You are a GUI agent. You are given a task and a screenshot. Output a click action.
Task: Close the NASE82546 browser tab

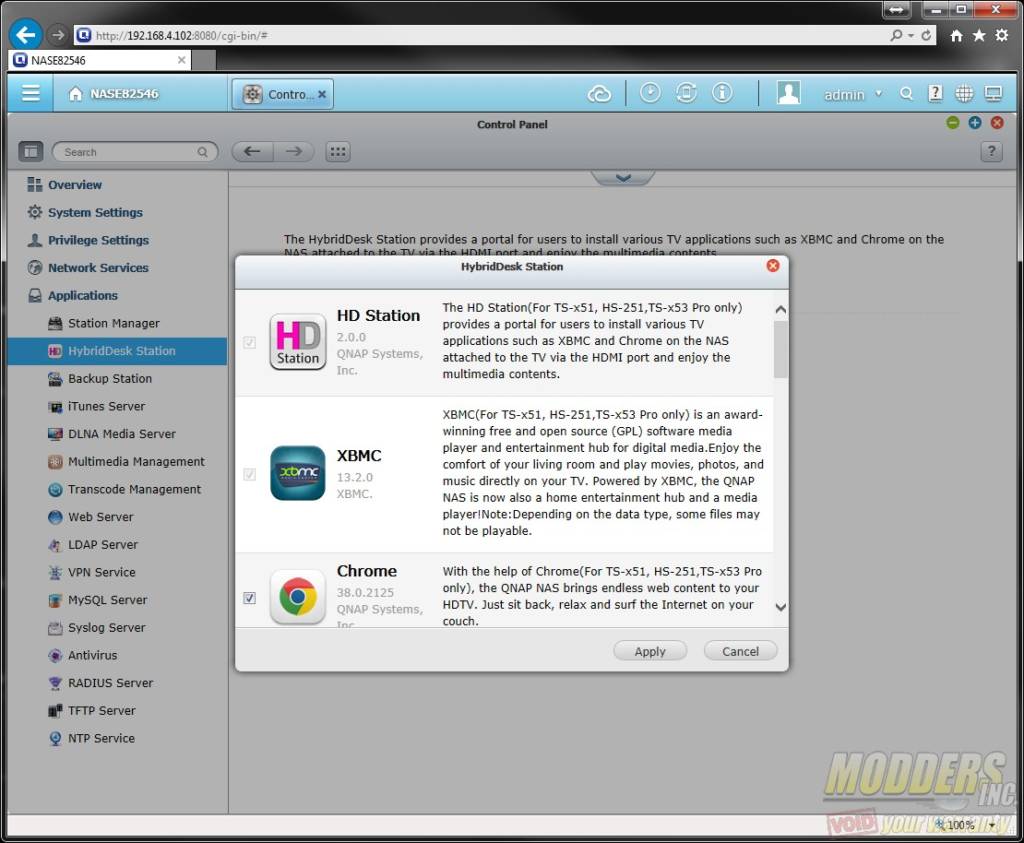[182, 60]
